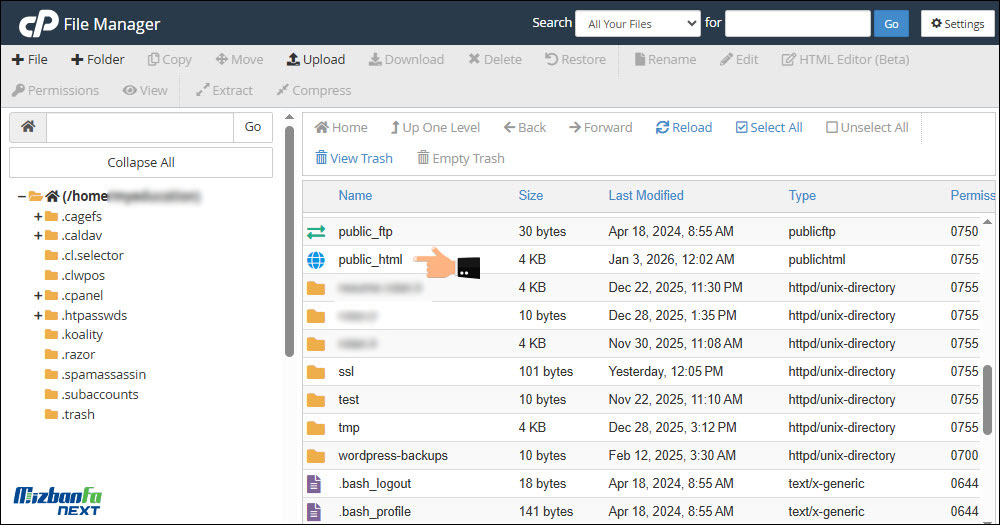This screenshot has height=525, width=1000.
Task: Click the home icon beside path field
Action: [x=28, y=127]
